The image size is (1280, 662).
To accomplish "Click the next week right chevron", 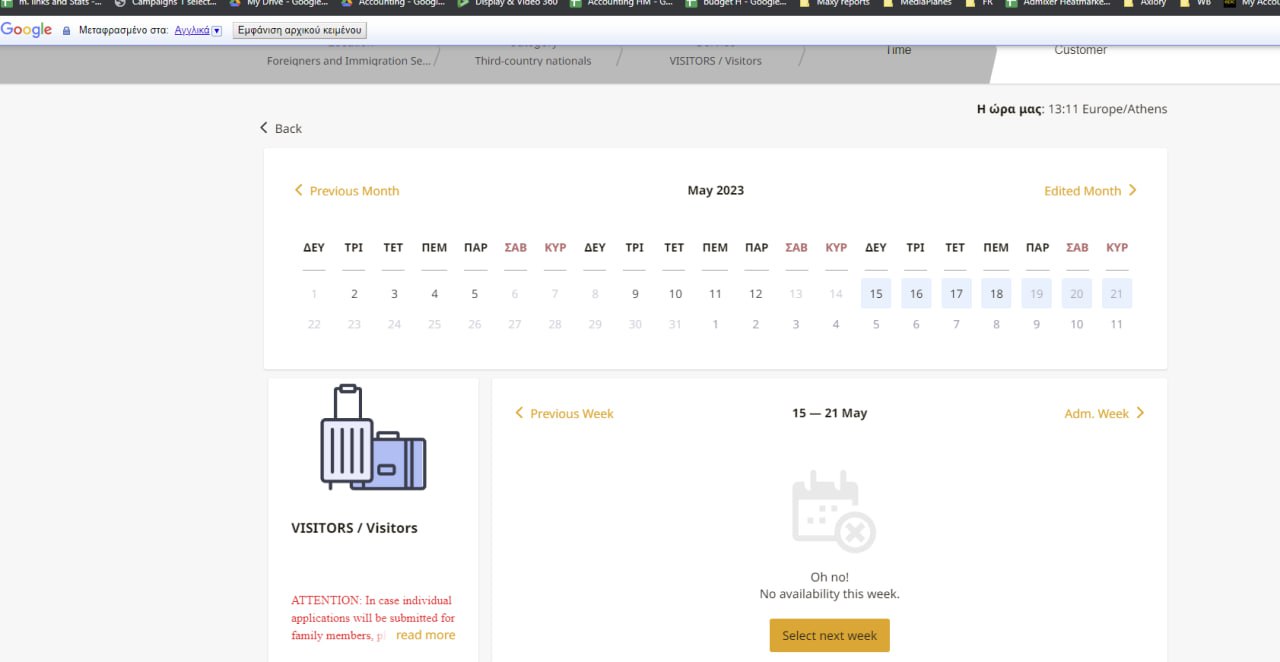I will (x=1140, y=413).
